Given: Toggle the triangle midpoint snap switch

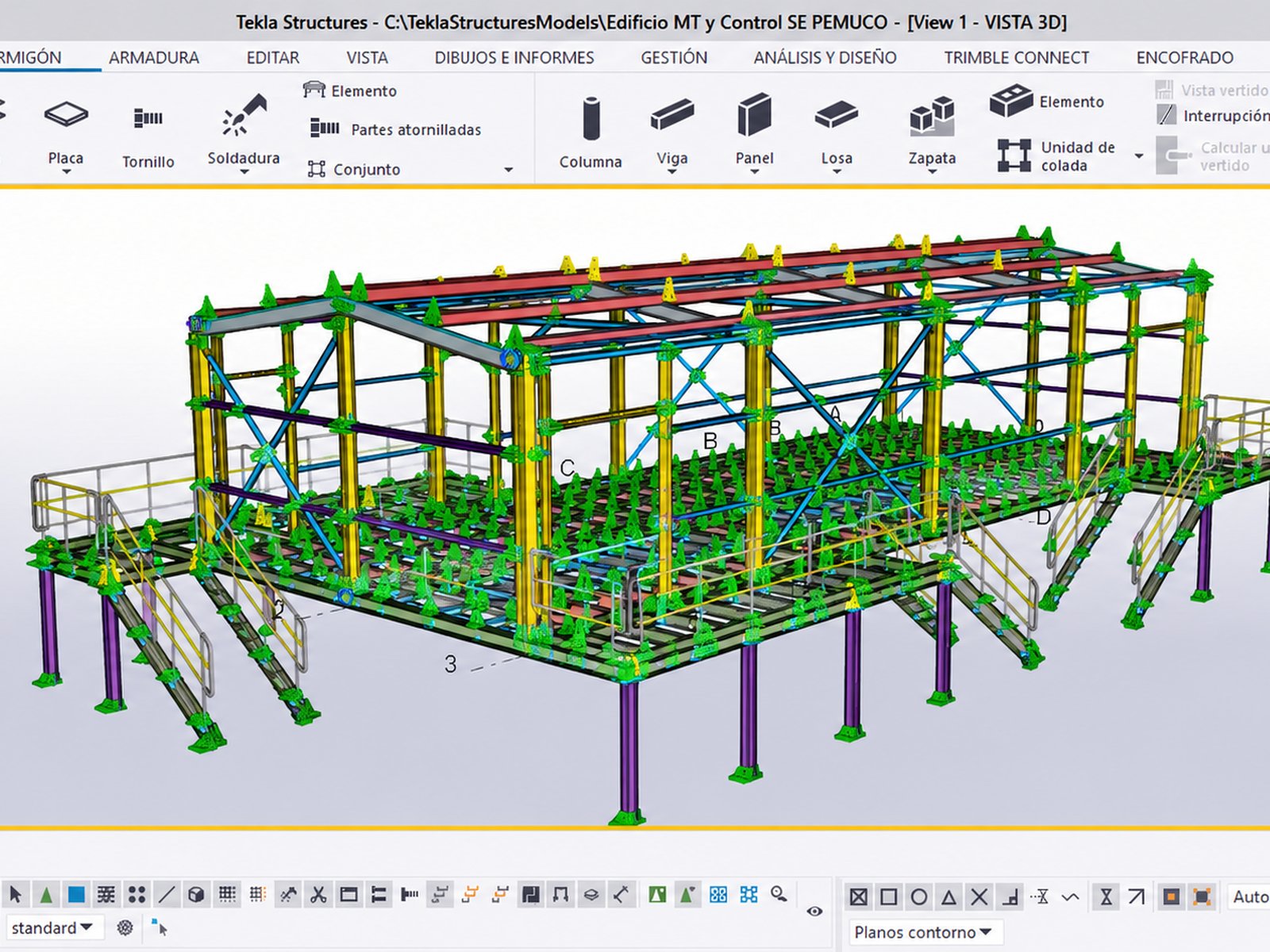Looking at the screenshot, I should (949, 897).
